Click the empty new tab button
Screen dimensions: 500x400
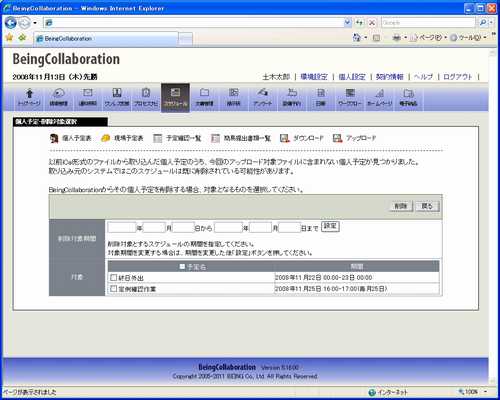pos(186,39)
